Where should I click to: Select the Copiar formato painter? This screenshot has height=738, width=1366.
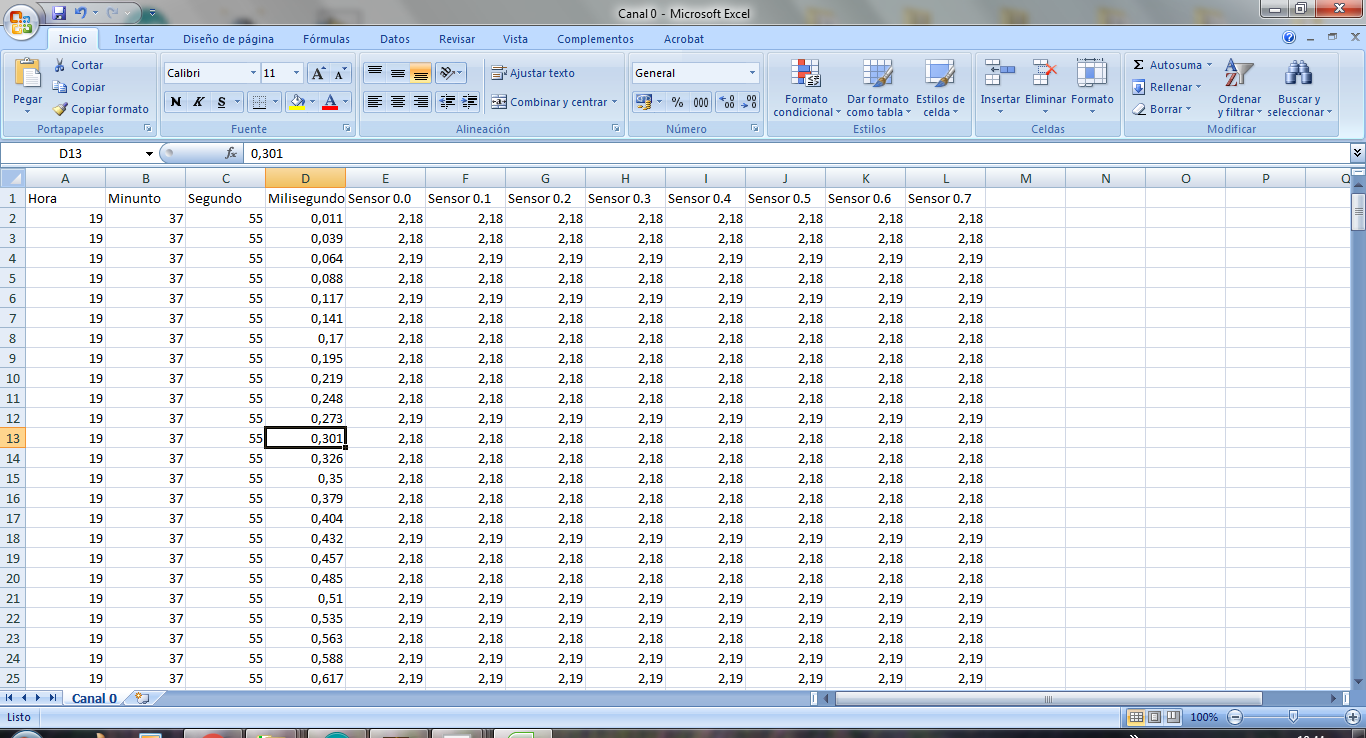pos(101,109)
